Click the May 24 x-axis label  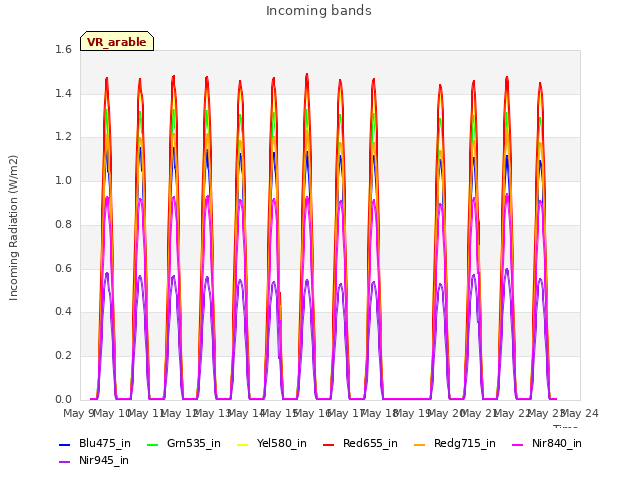click(580, 414)
